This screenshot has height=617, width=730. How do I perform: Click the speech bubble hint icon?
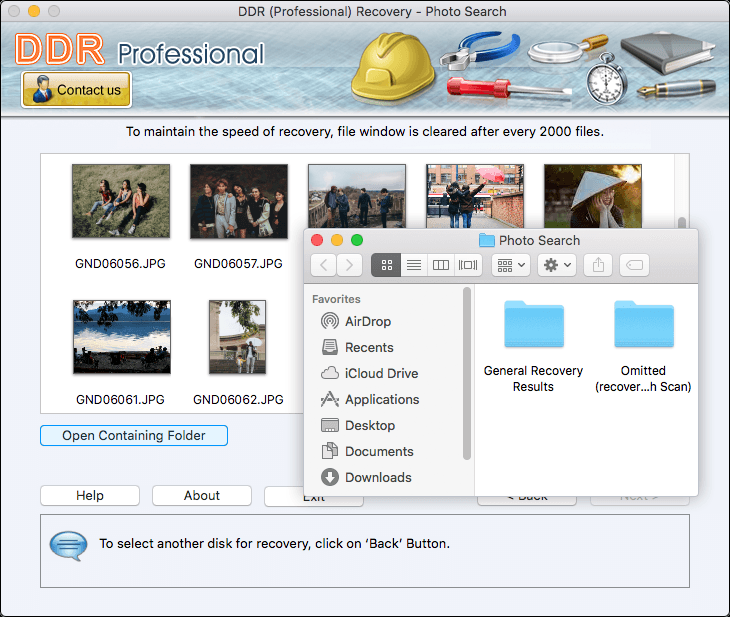(x=68, y=545)
